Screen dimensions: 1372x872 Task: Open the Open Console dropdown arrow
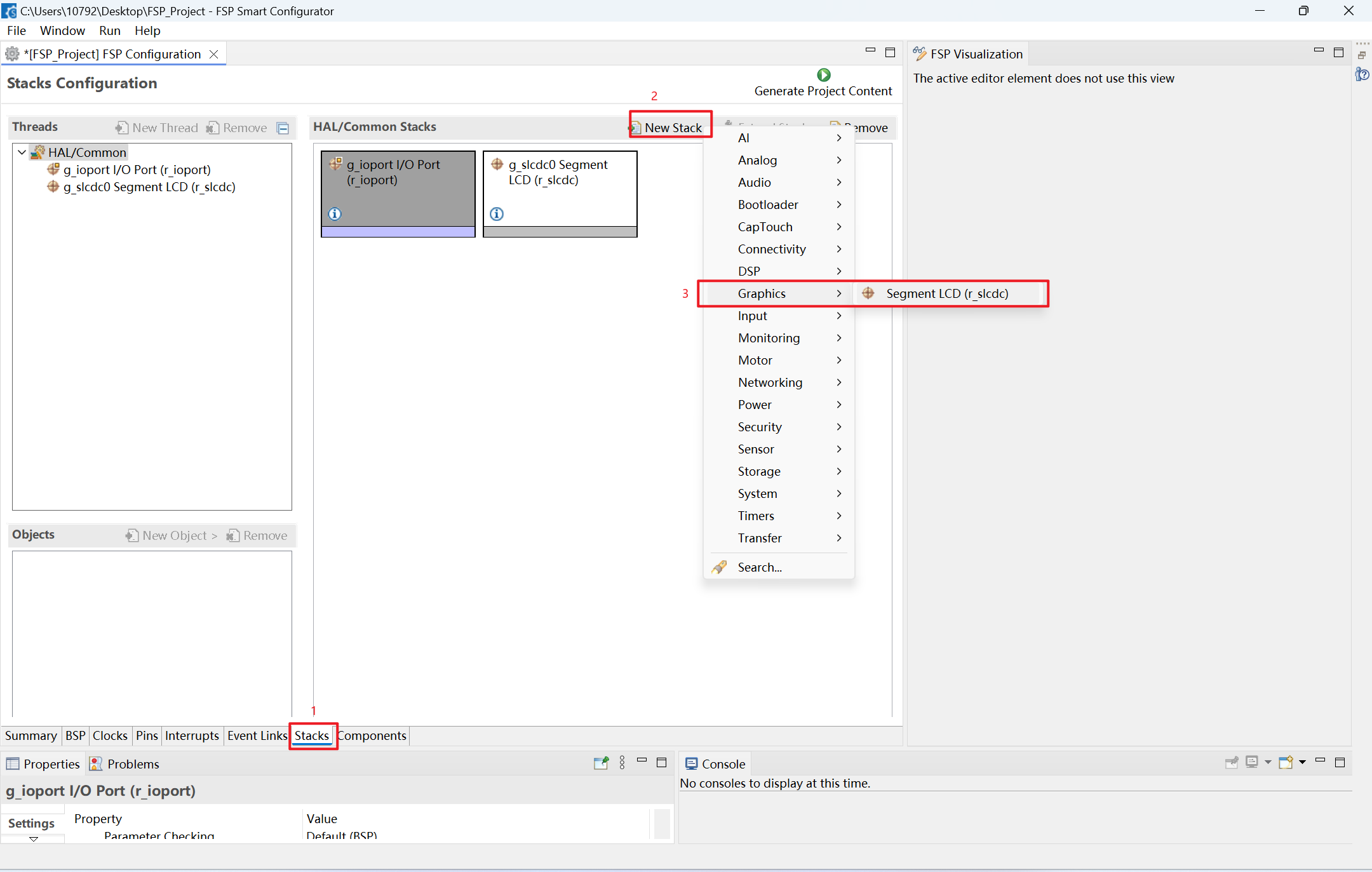1302,762
